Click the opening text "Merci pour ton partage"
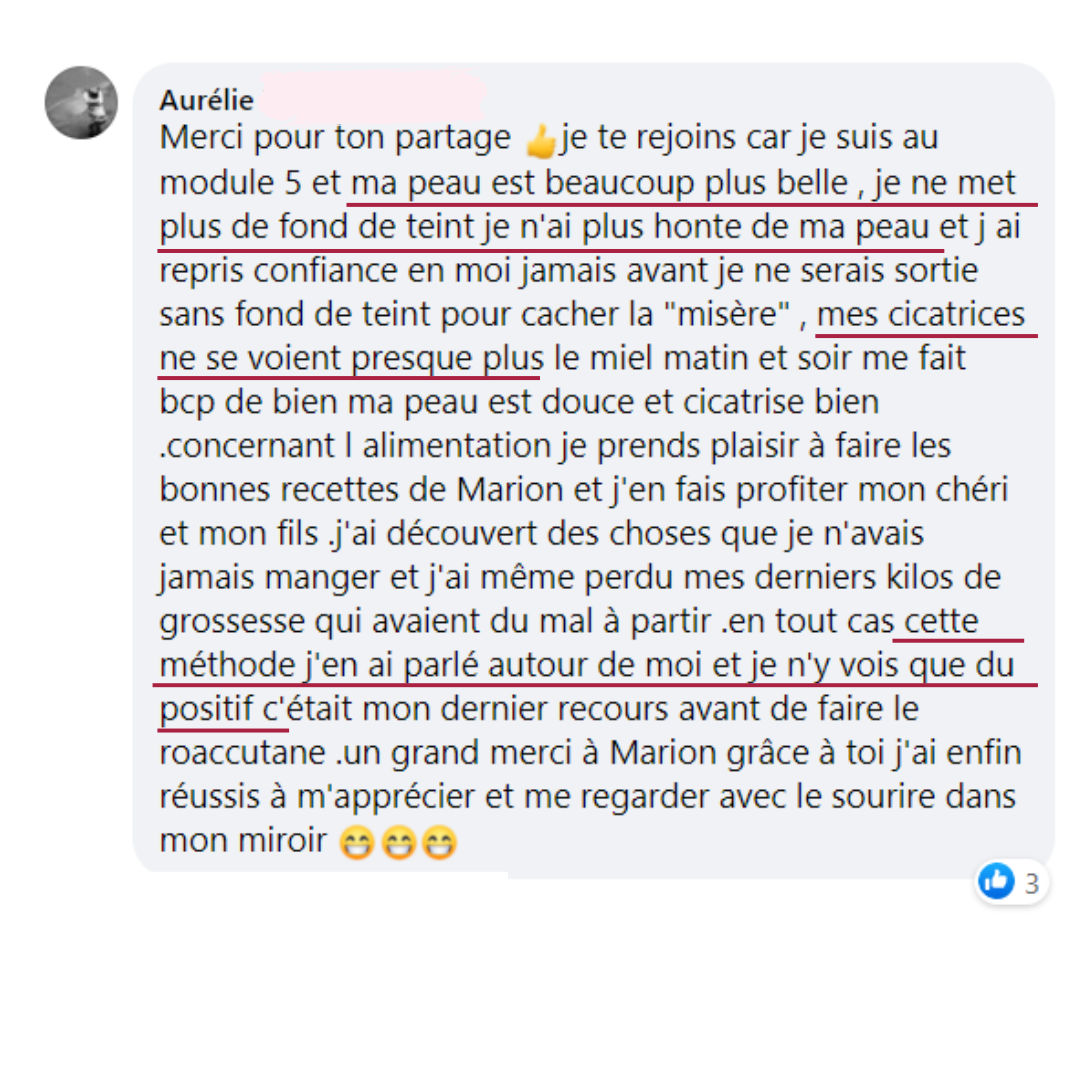The height and width of the screenshot is (1080, 1080). [x=335, y=138]
